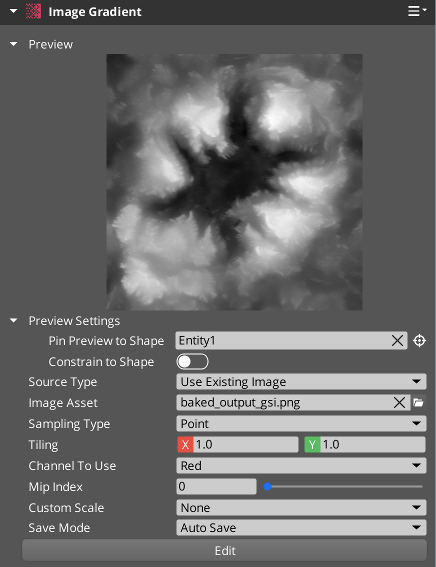
Task: Open the Source Type dropdown
Action: click(301, 382)
